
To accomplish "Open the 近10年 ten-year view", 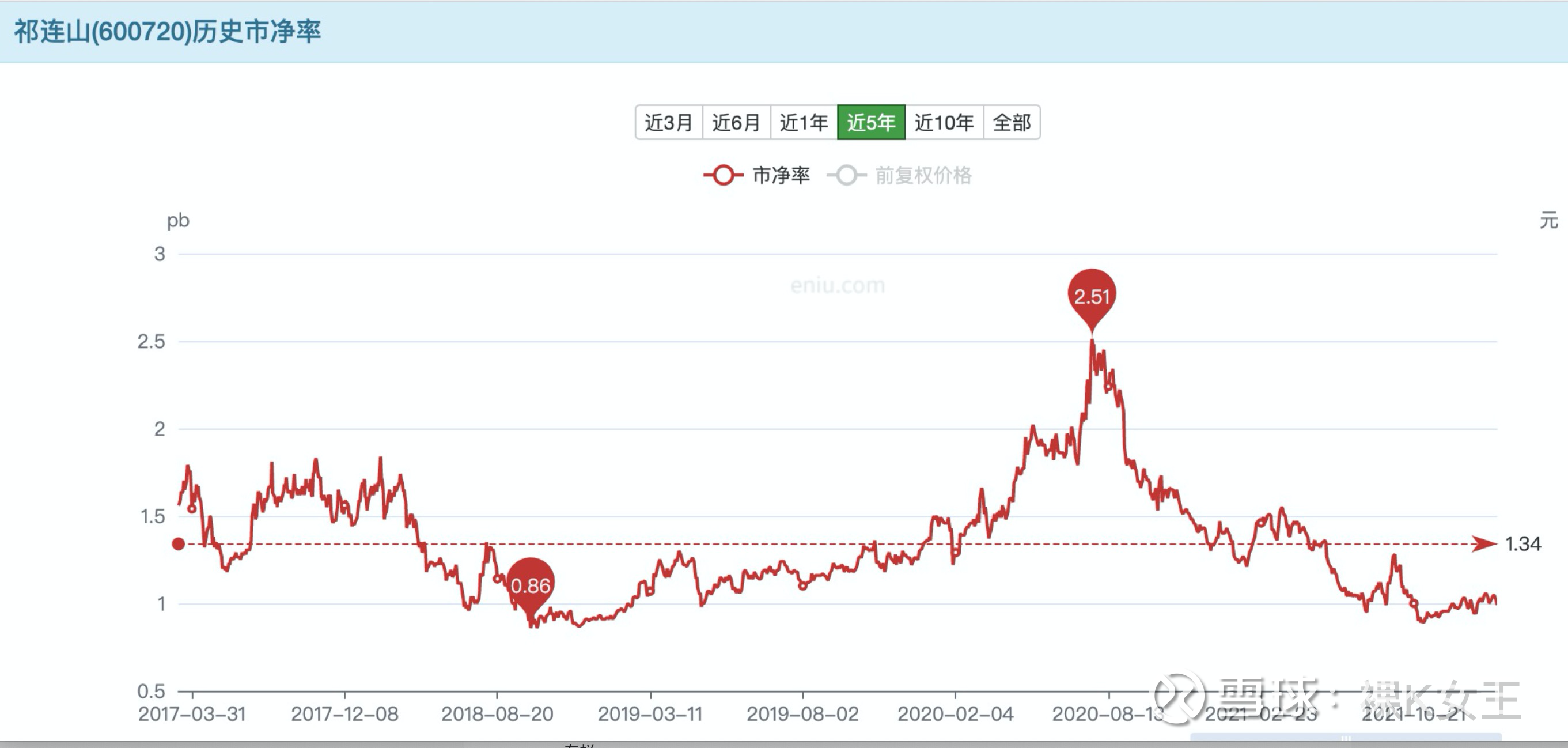I will pyautogui.click(x=944, y=122).
